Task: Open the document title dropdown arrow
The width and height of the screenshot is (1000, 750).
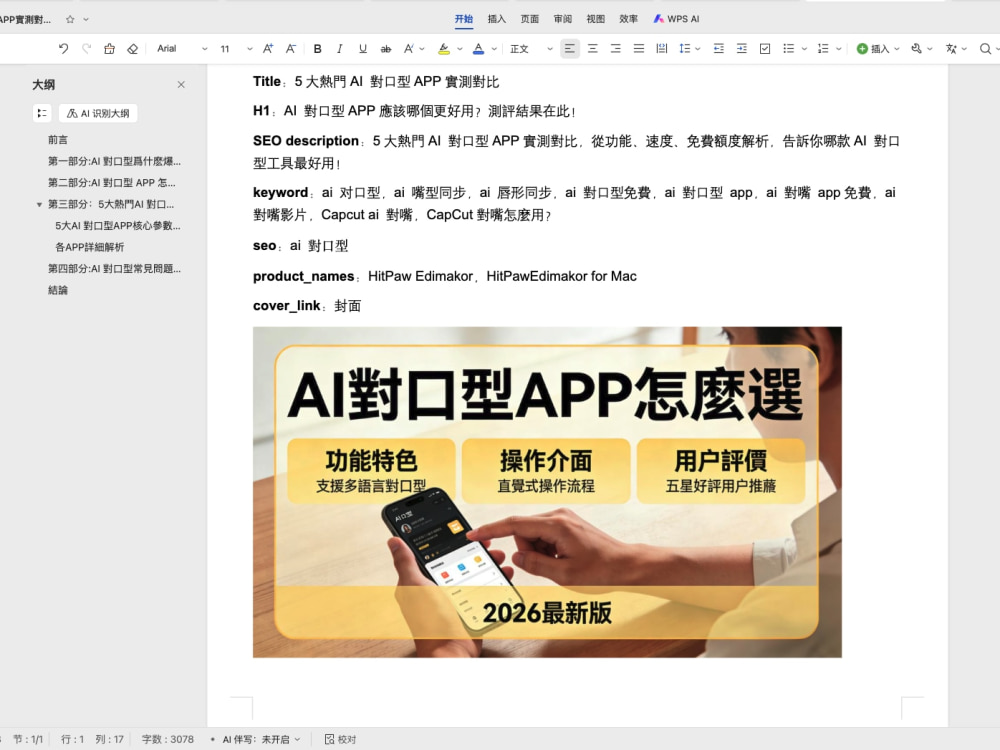Action: (86, 19)
